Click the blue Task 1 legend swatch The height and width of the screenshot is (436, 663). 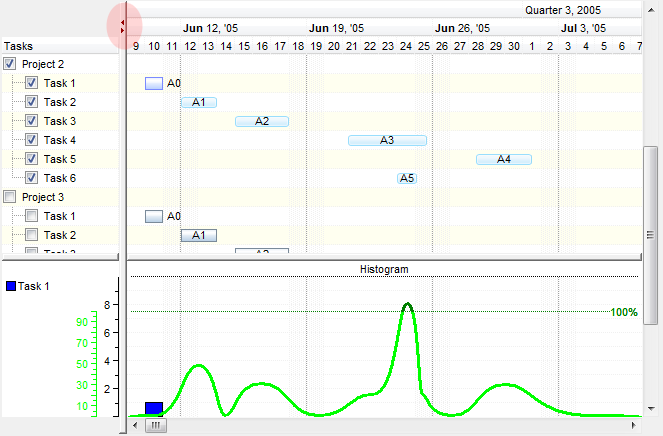coord(11,286)
